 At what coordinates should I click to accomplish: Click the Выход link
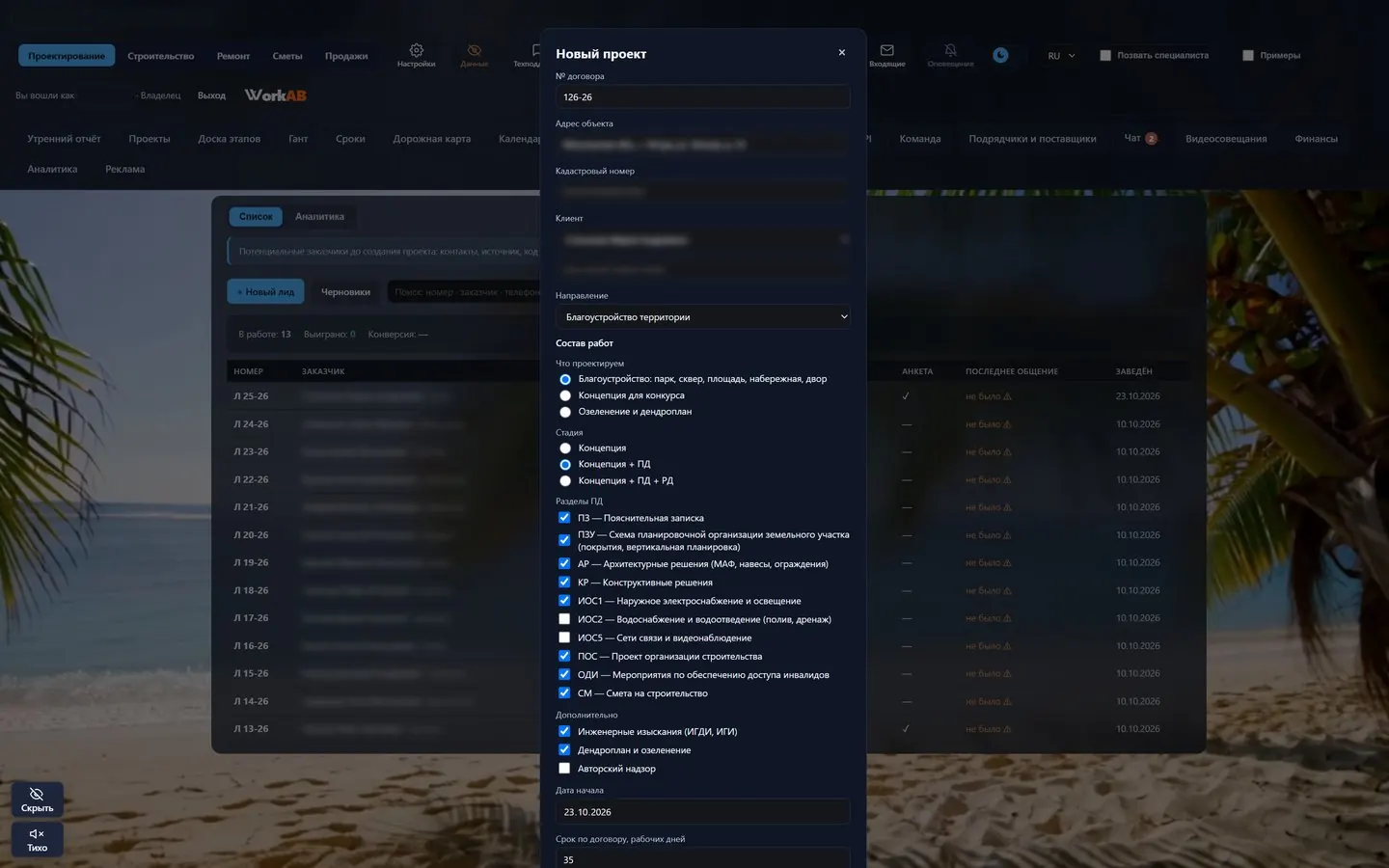click(211, 95)
